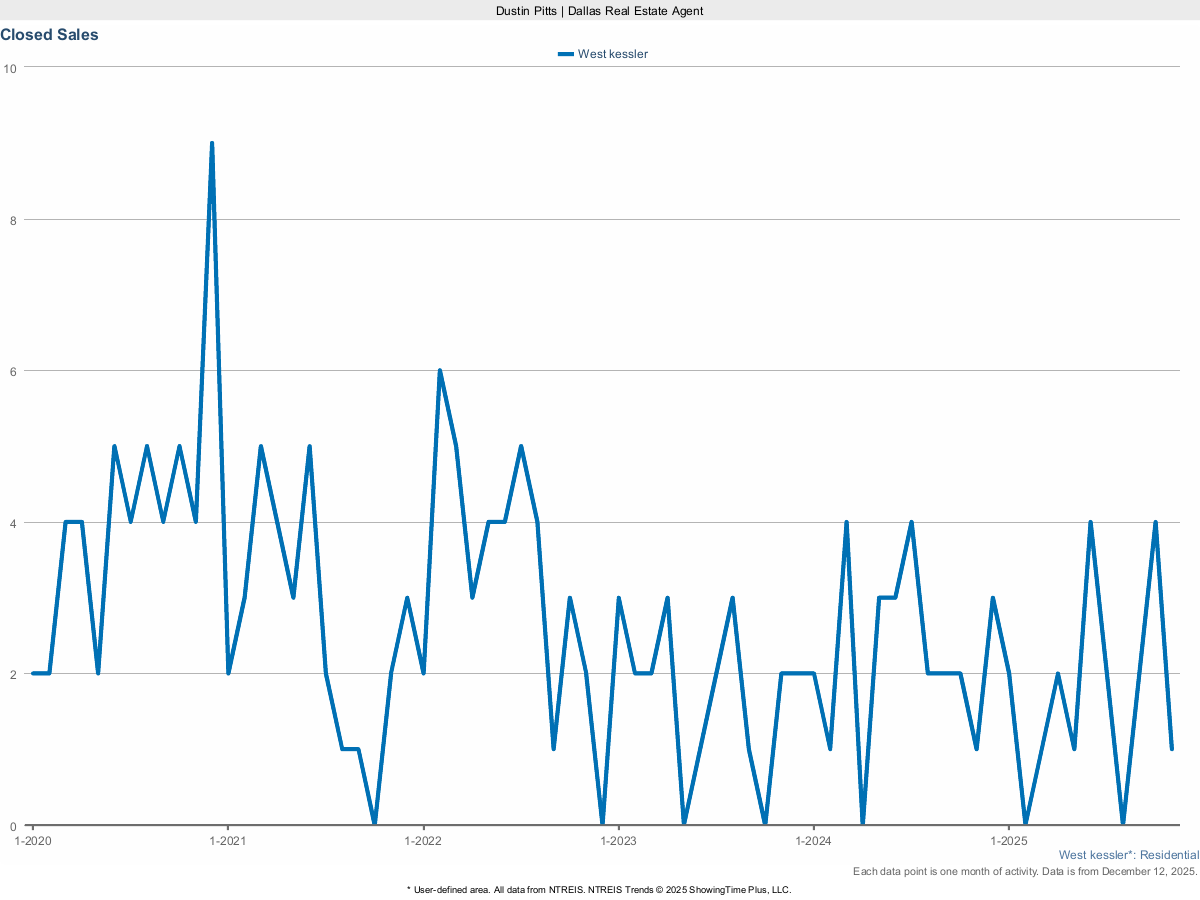Click the y-axis label 8
Screen dimensions: 1200x900
[13, 220]
